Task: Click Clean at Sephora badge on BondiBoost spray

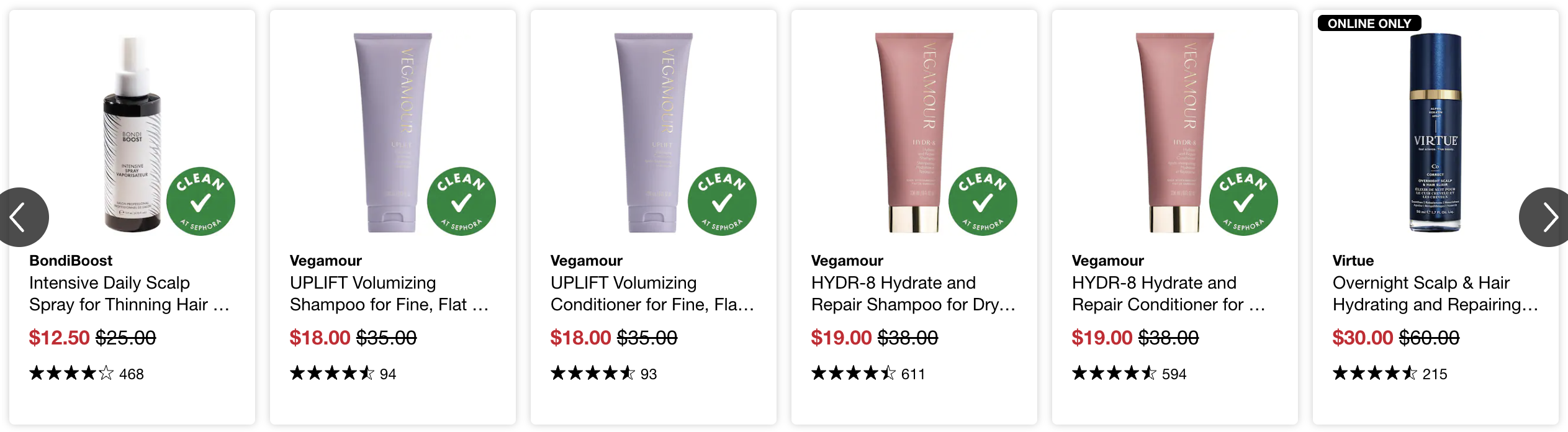Action: (x=201, y=201)
